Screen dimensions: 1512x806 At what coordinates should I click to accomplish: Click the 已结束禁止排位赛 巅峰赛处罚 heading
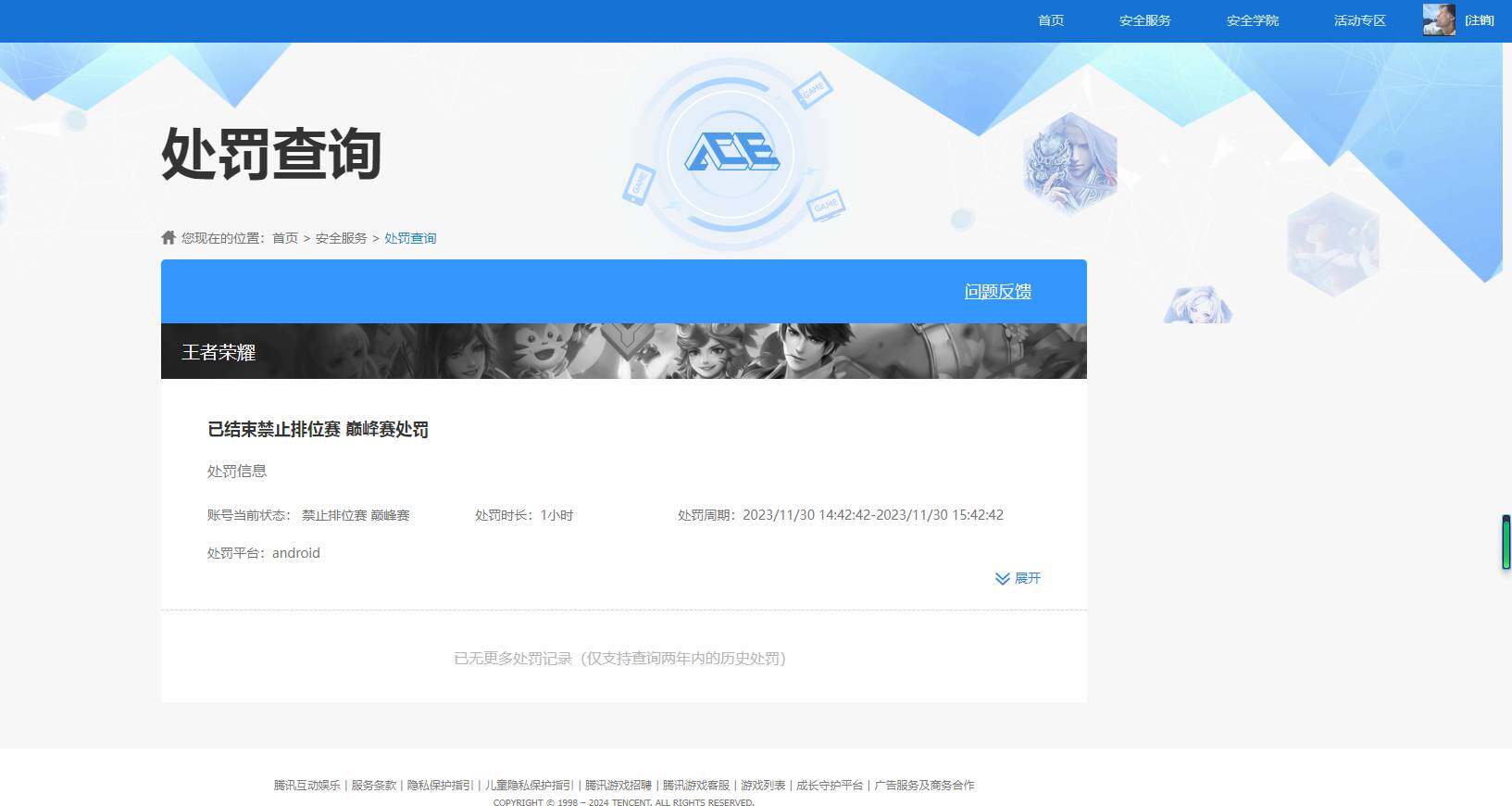[x=318, y=429]
